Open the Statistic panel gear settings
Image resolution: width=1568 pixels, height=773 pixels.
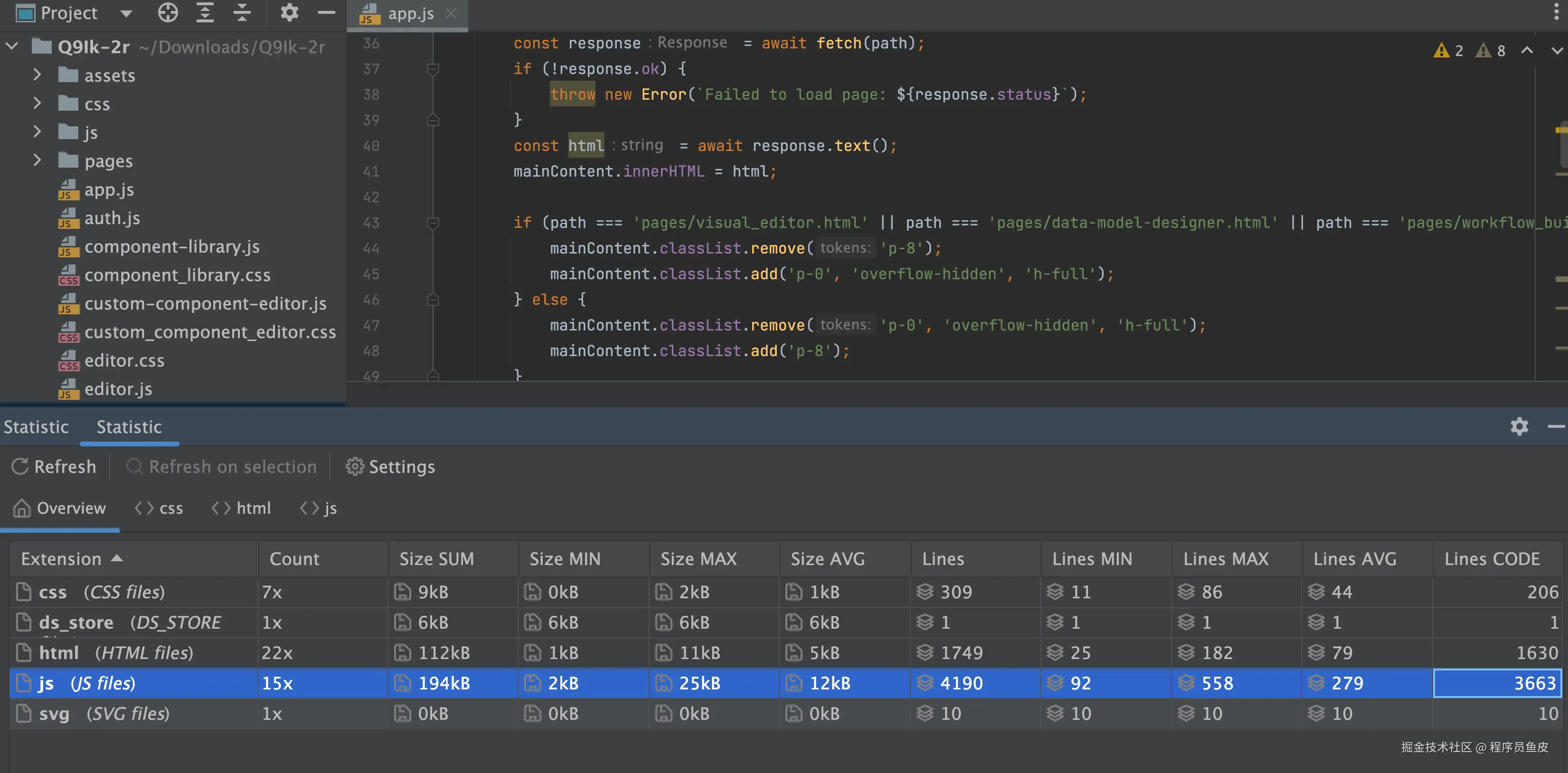1519,426
